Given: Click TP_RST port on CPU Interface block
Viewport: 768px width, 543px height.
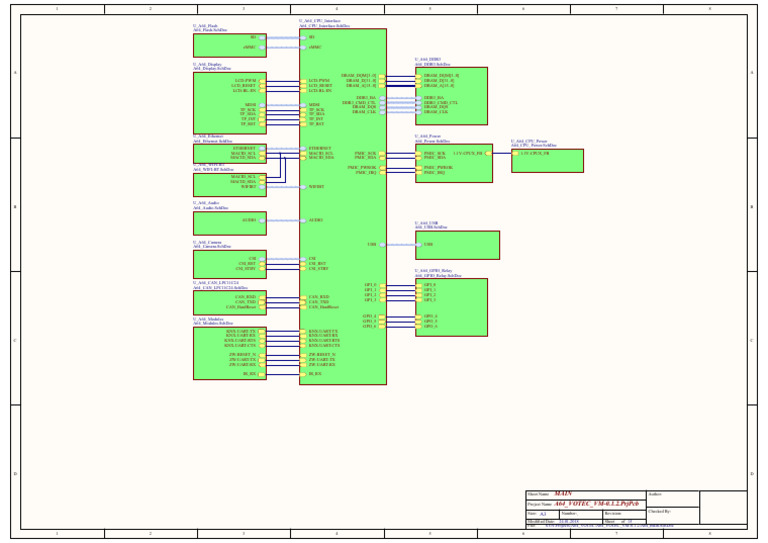Looking at the screenshot, I should click(x=312, y=124).
